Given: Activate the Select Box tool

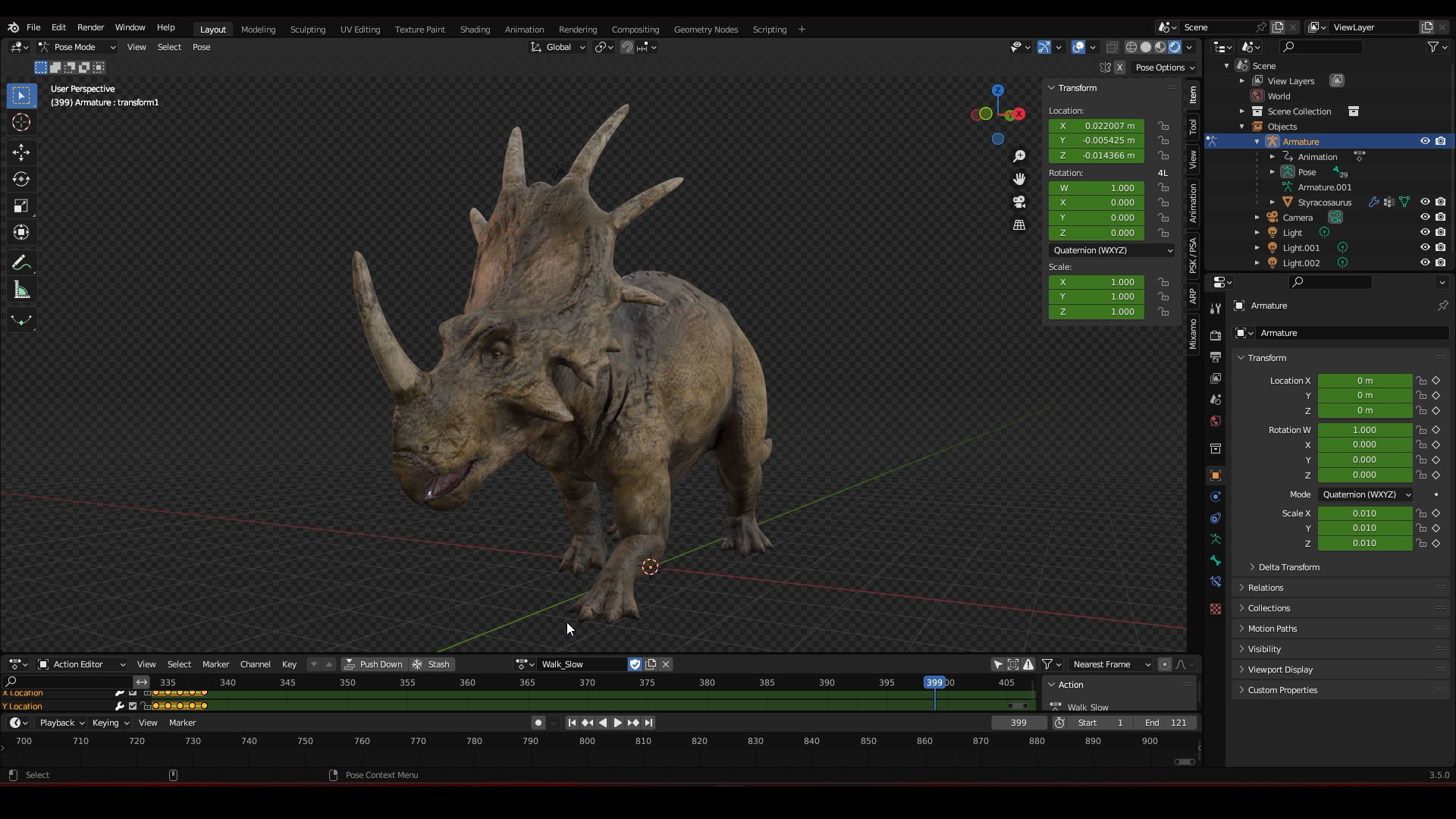Looking at the screenshot, I should (x=21, y=96).
